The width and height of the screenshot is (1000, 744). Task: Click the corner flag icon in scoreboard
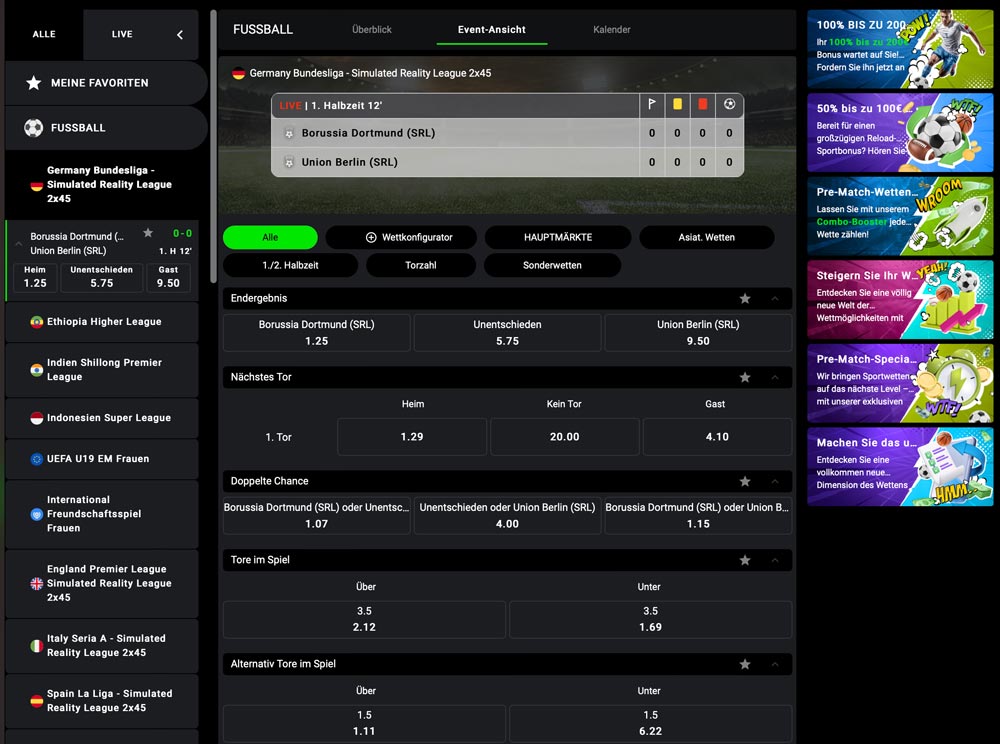click(652, 104)
